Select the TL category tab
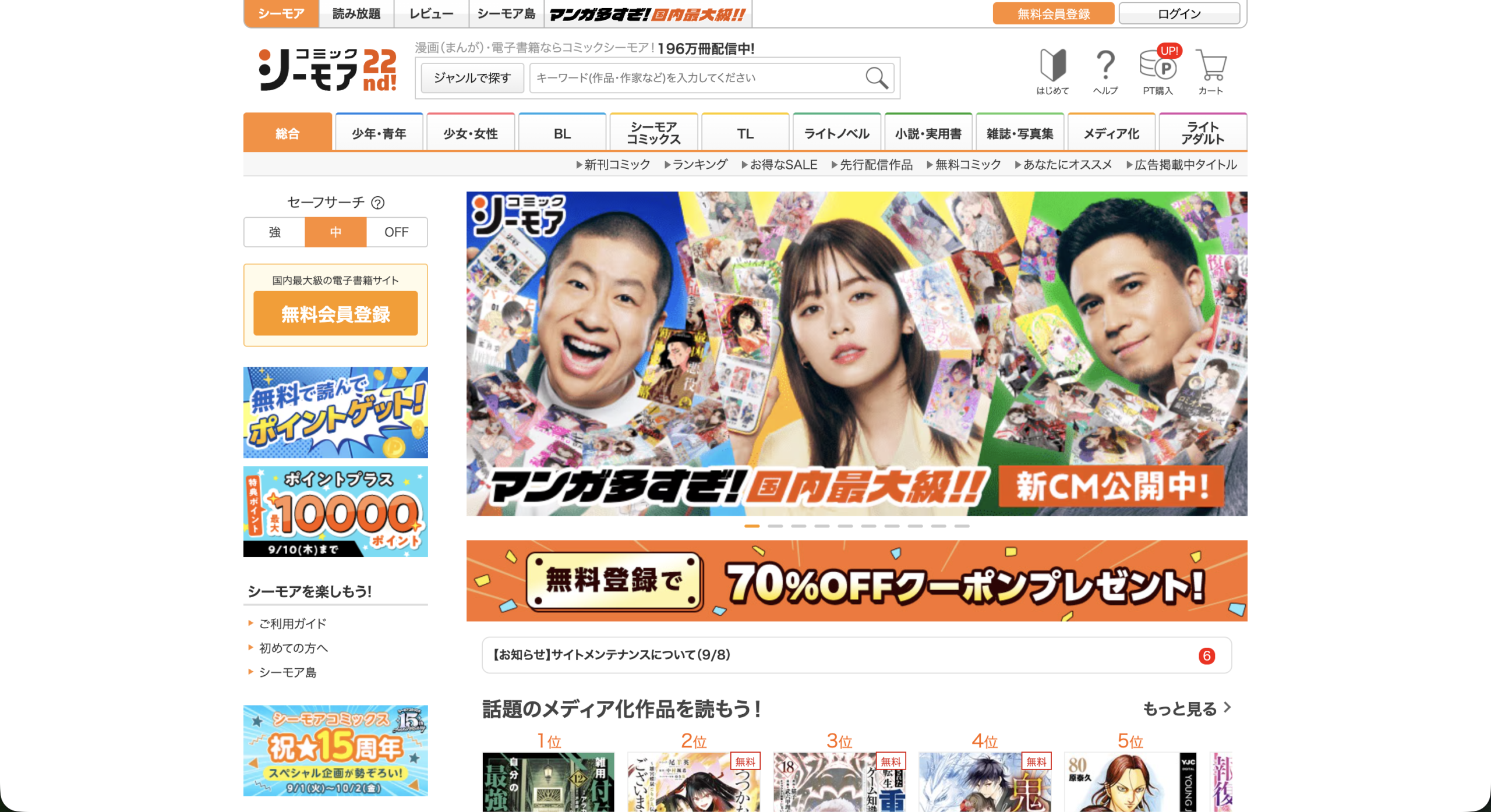 click(745, 133)
